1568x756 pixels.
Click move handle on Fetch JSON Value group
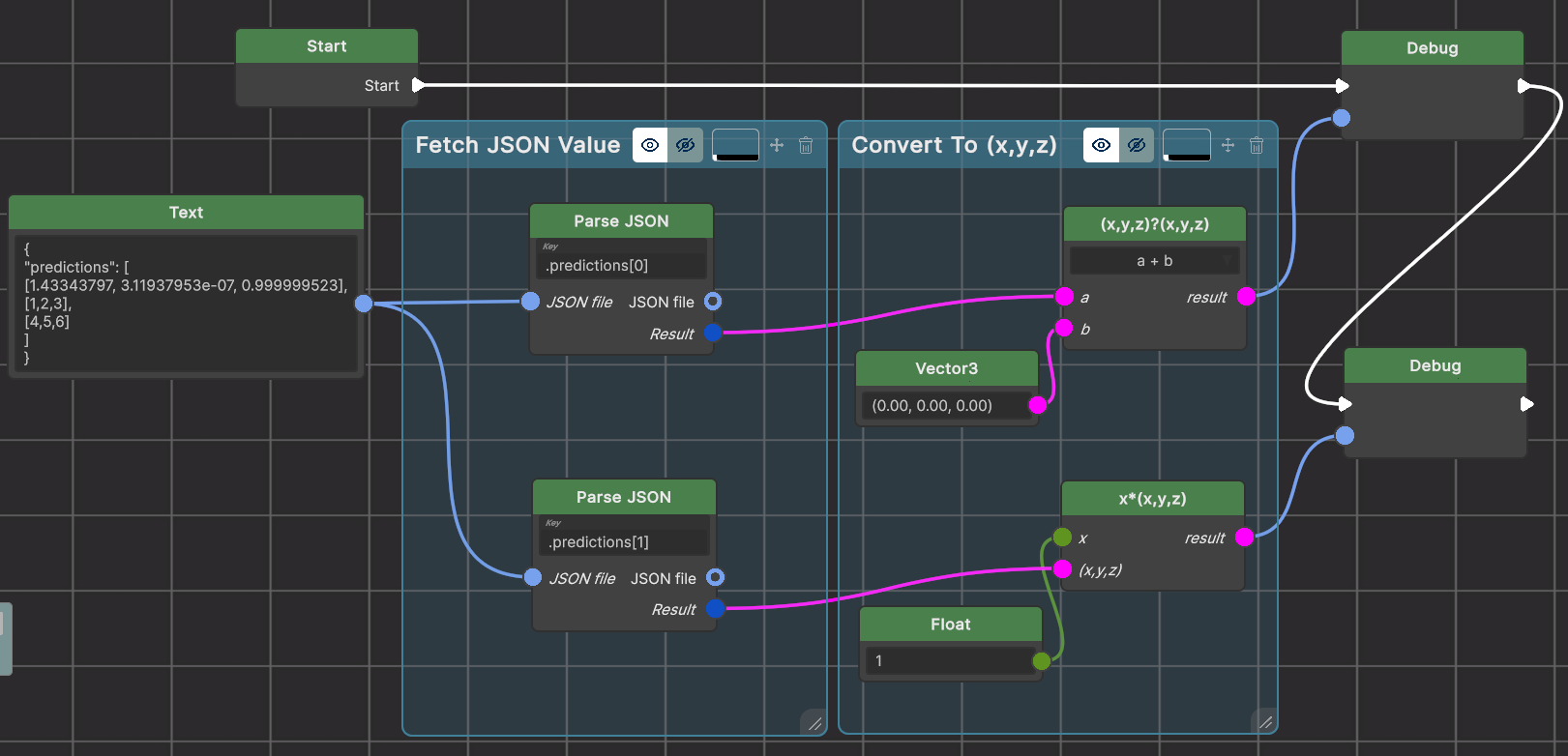pyautogui.click(x=777, y=145)
